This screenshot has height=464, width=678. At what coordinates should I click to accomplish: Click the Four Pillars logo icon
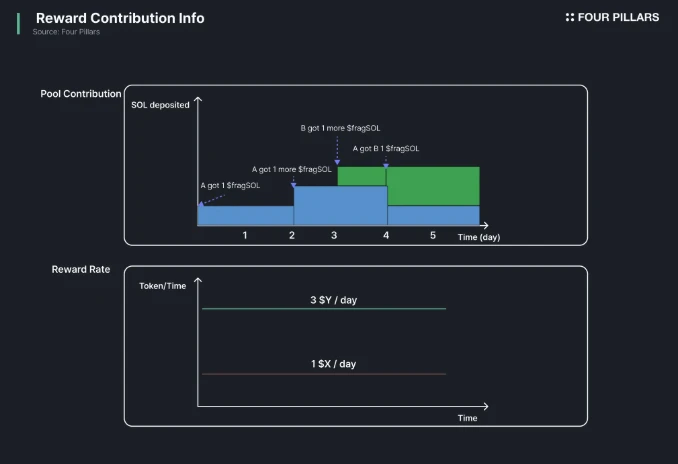[570, 17]
